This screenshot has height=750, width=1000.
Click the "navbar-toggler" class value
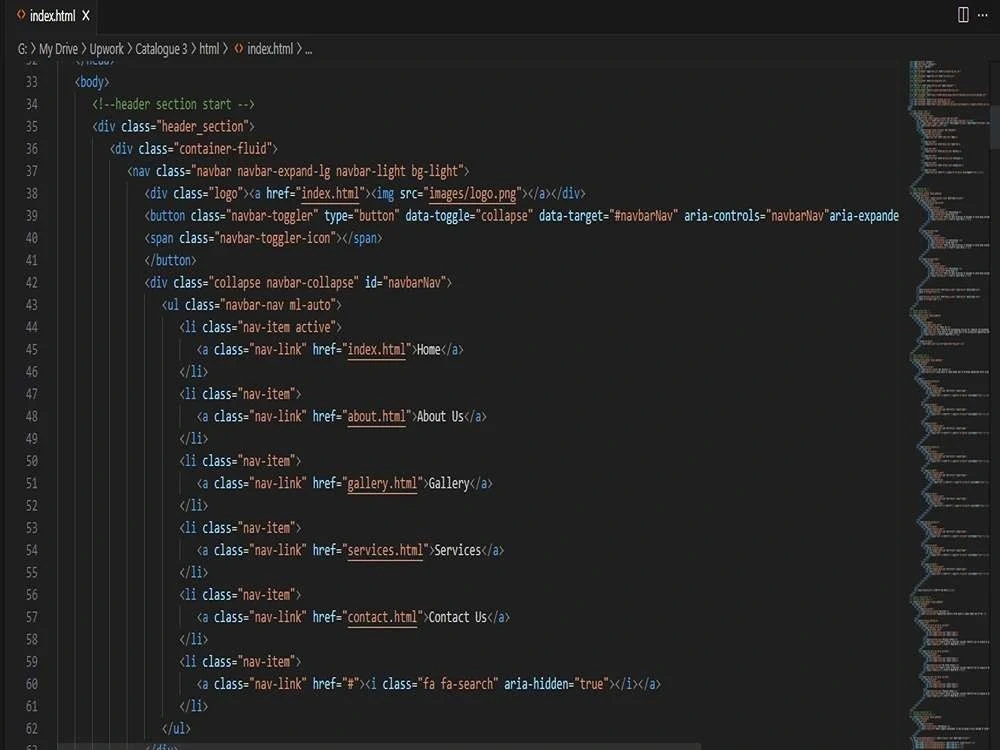pos(272,216)
